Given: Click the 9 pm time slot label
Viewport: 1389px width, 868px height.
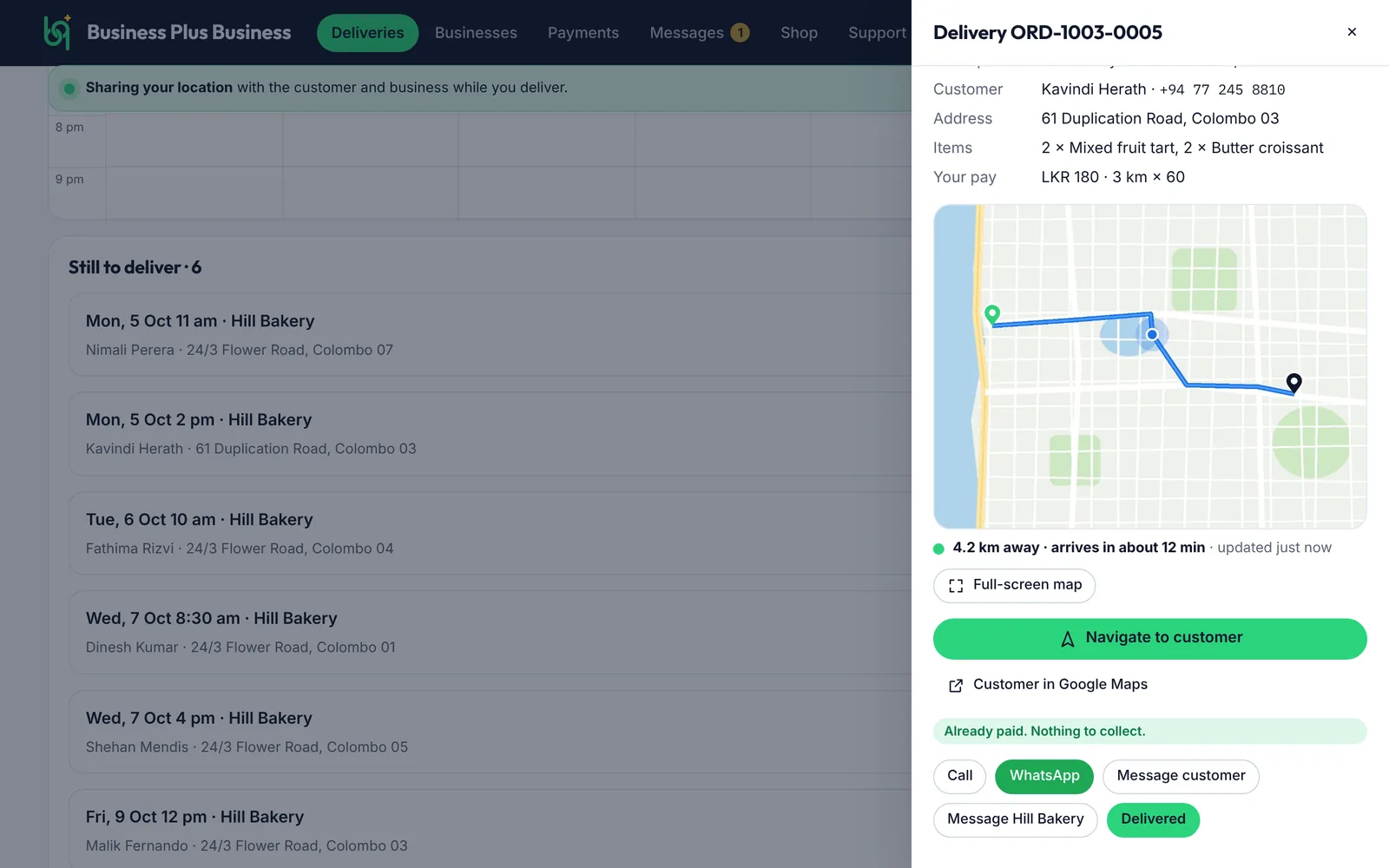Looking at the screenshot, I should [69, 179].
